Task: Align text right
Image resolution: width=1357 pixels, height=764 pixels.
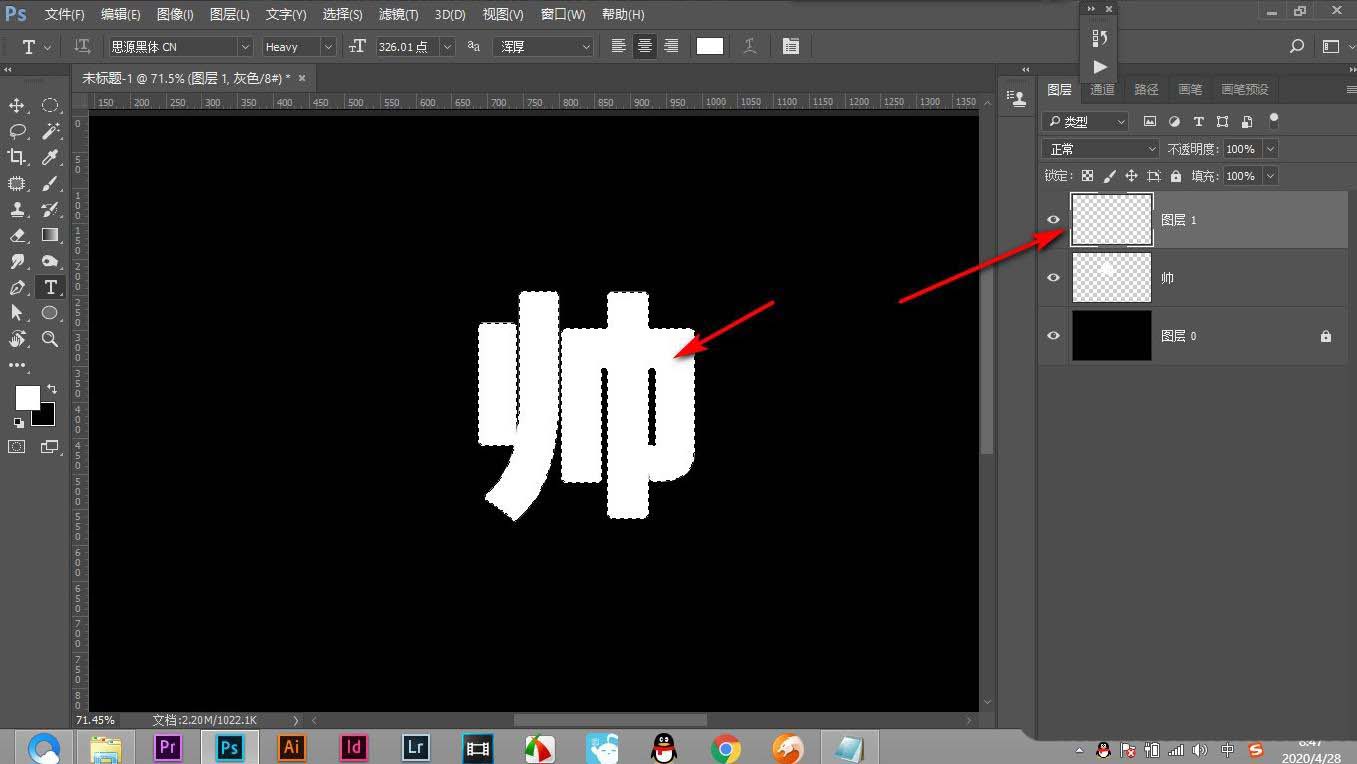Action: [671, 46]
